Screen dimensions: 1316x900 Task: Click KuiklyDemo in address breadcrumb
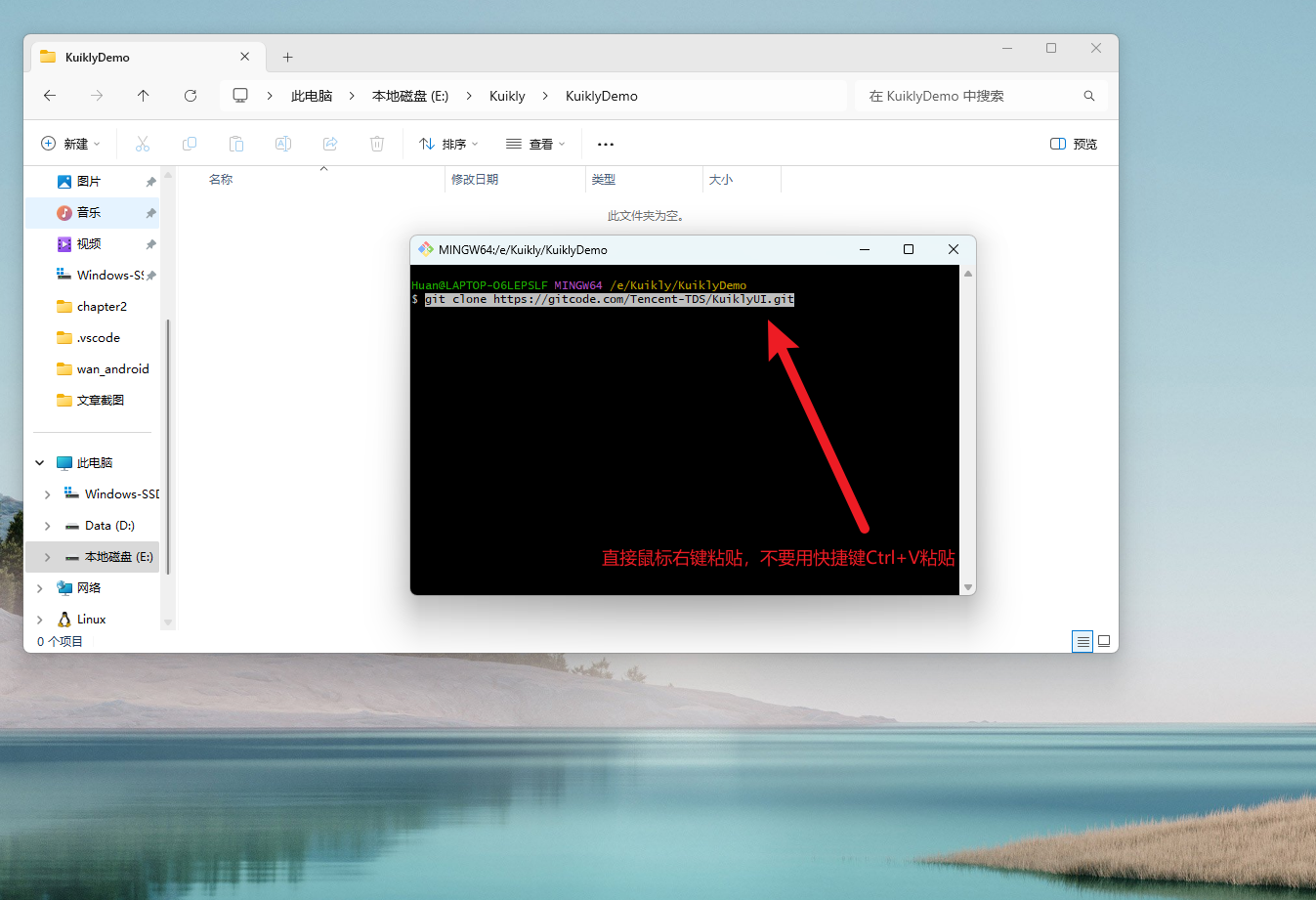coord(602,96)
